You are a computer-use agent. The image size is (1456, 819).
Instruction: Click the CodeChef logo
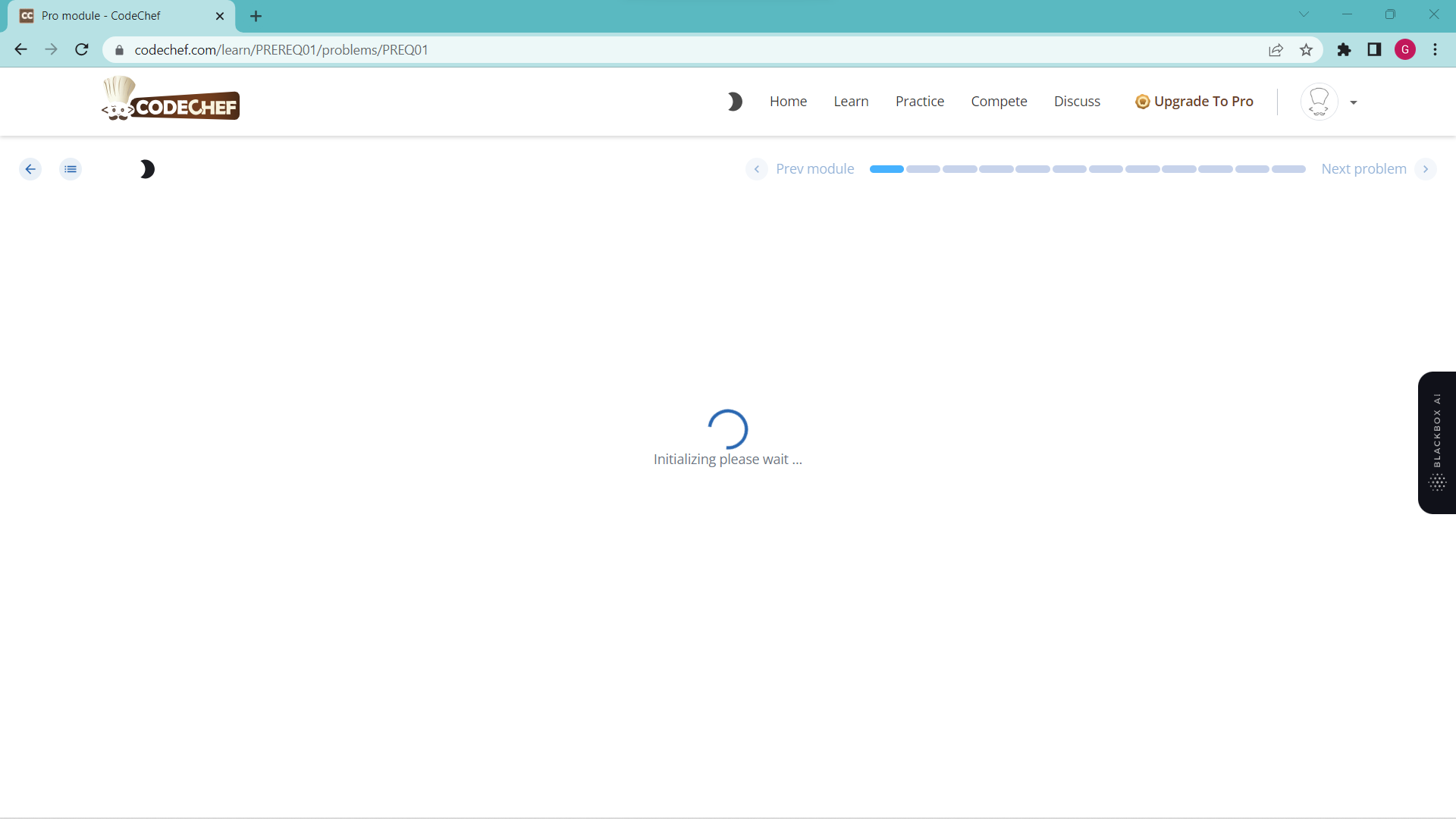pyautogui.click(x=171, y=99)
